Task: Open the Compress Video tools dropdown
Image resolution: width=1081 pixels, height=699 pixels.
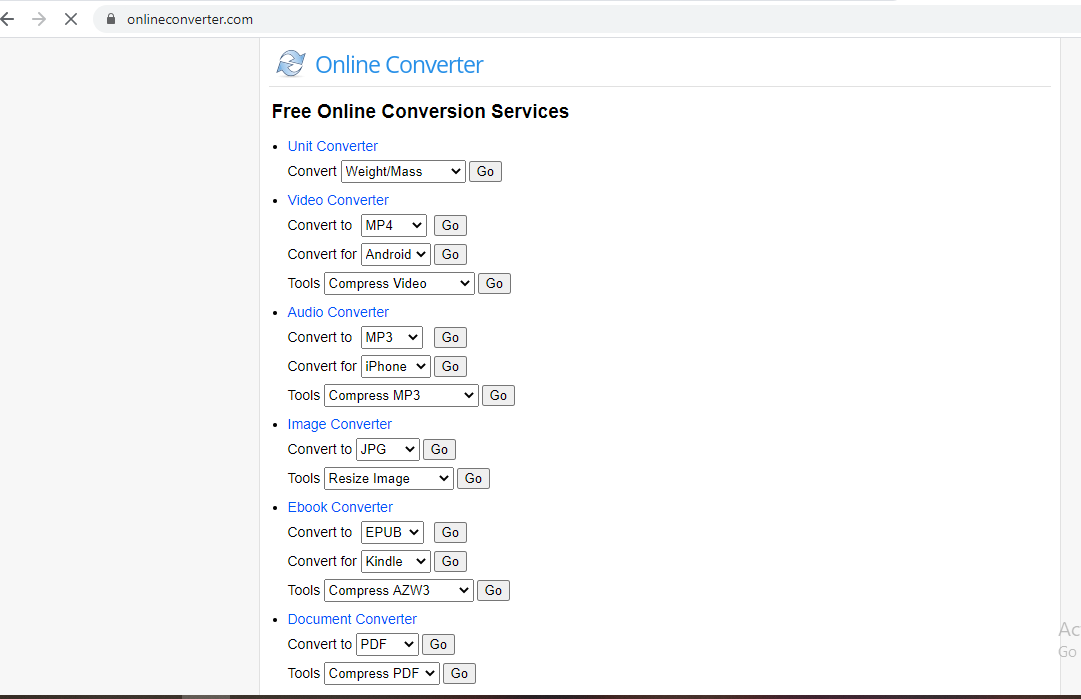Action: point(399,283)
